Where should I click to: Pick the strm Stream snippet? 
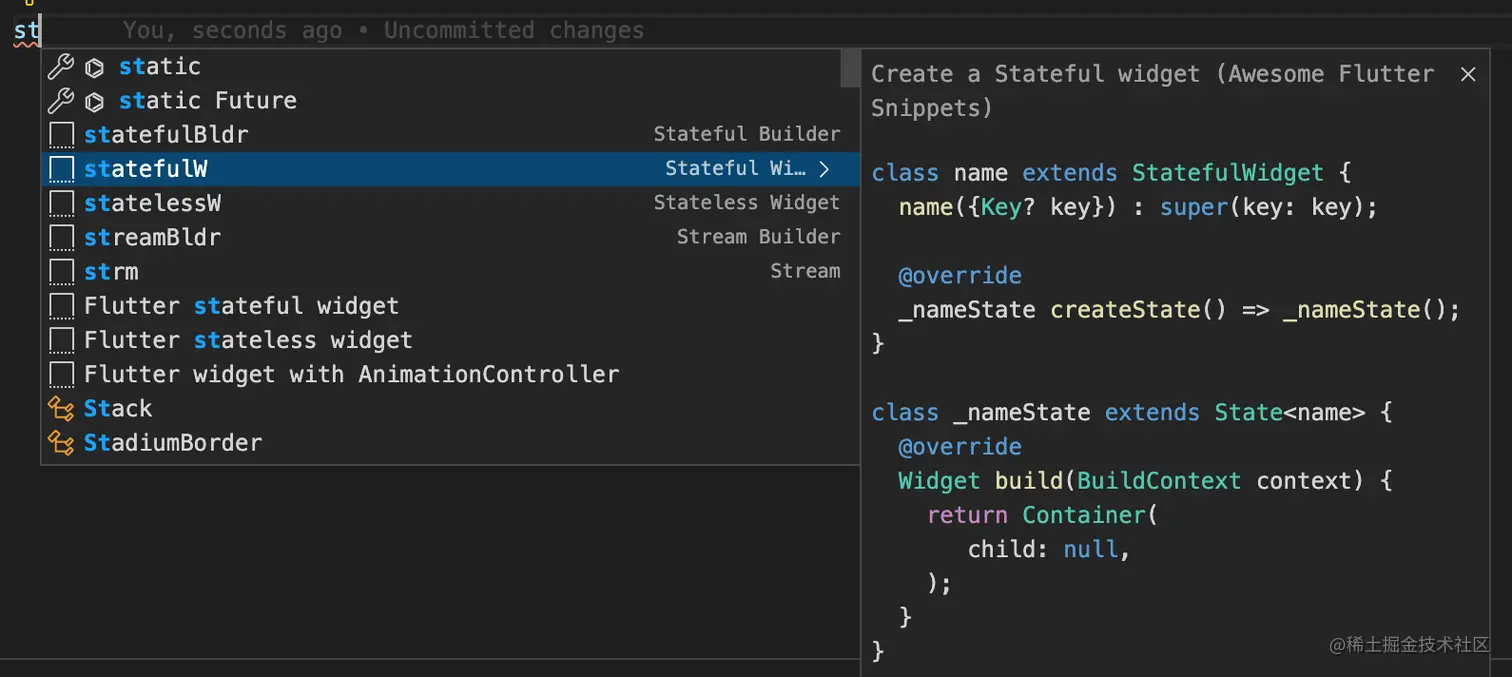pyautogui.click(x=450, y=271)
